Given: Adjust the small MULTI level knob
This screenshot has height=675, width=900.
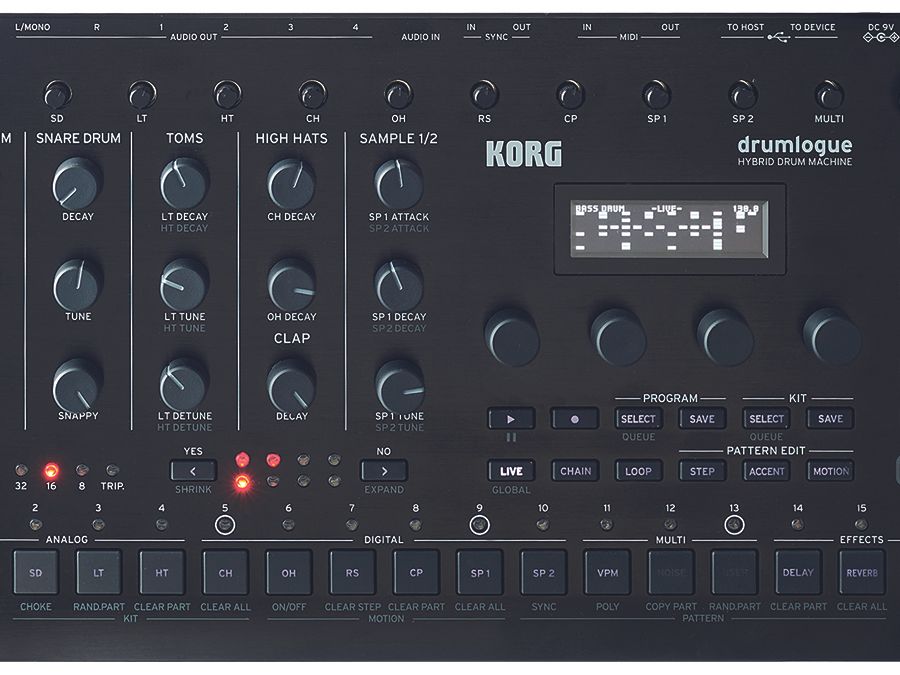Looking at the screenshot, I should 829,94.
